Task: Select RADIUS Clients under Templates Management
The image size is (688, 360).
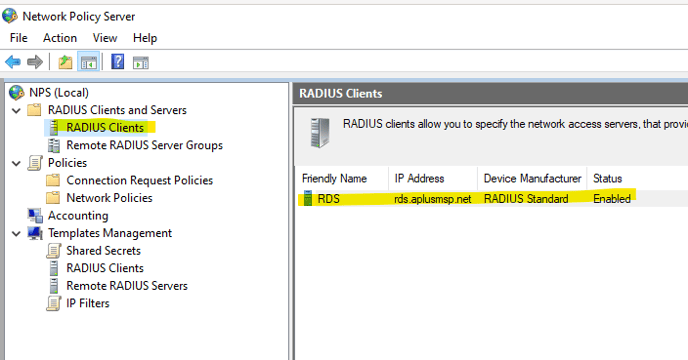Action: coord(105,268)
